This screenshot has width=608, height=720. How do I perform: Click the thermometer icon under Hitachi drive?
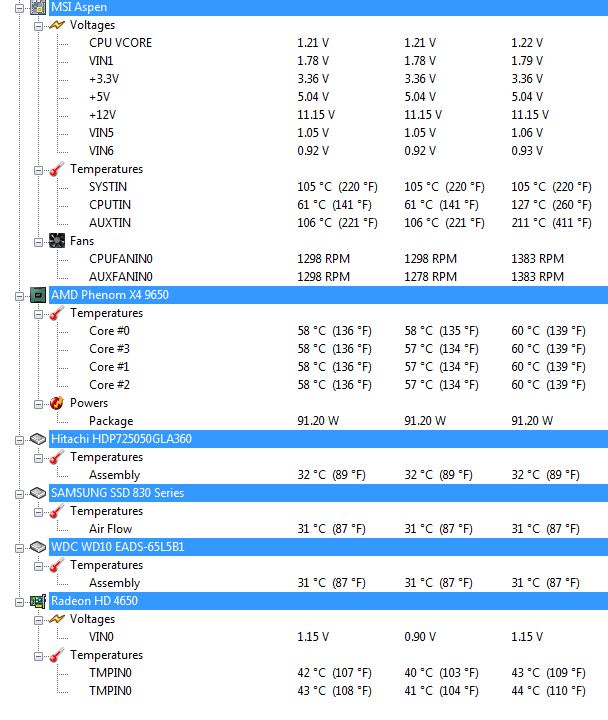56,457
